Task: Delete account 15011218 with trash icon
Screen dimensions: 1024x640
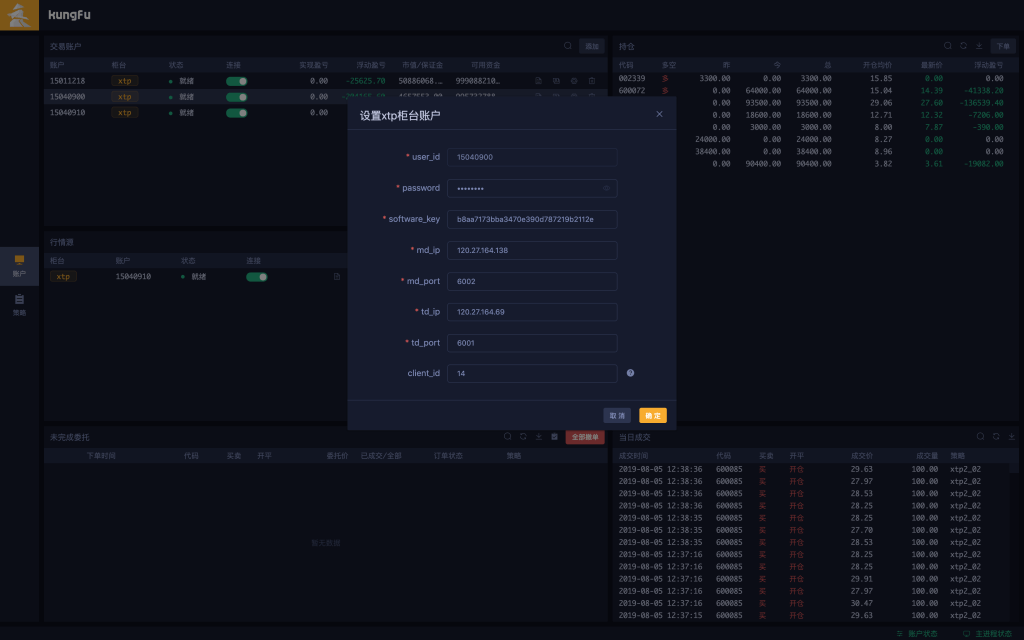Action: pyautogui.click(x=592, y=81)
